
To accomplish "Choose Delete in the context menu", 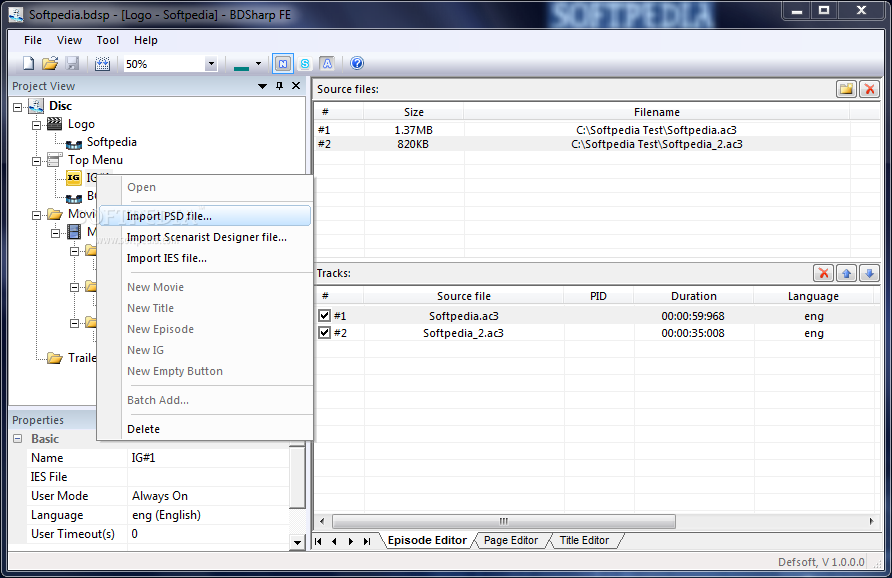I will pos(205,429).
